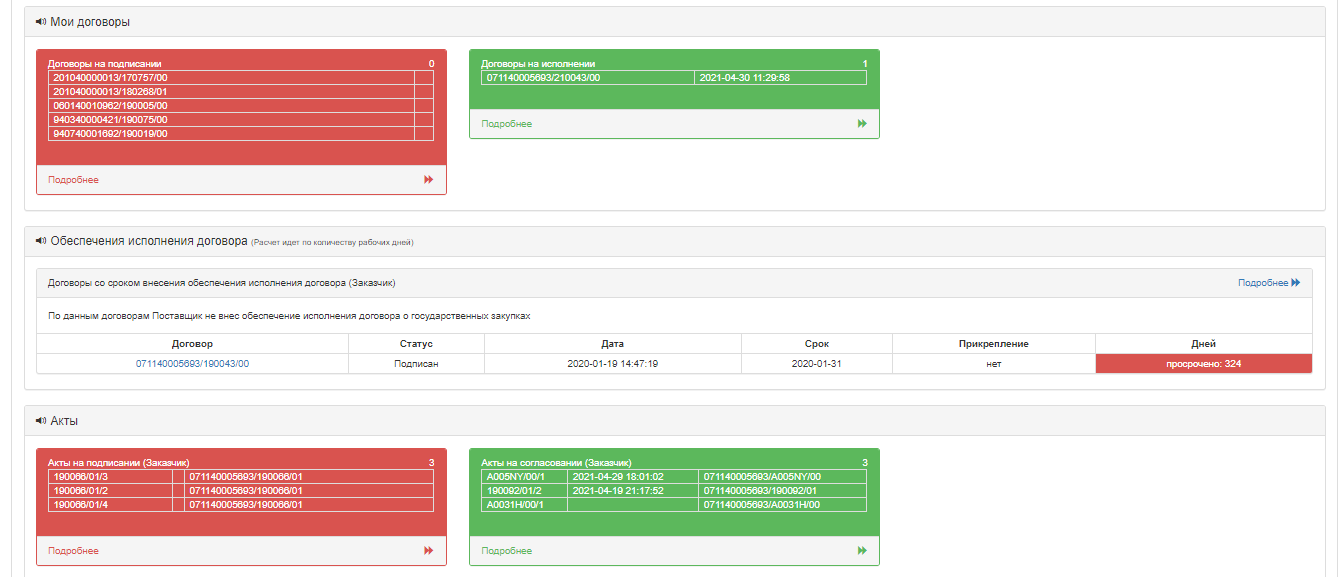1338x577 pixels.
Task: Click blue double-arrow icon in the Заказчик securities panel
Action: point(1295,283)
